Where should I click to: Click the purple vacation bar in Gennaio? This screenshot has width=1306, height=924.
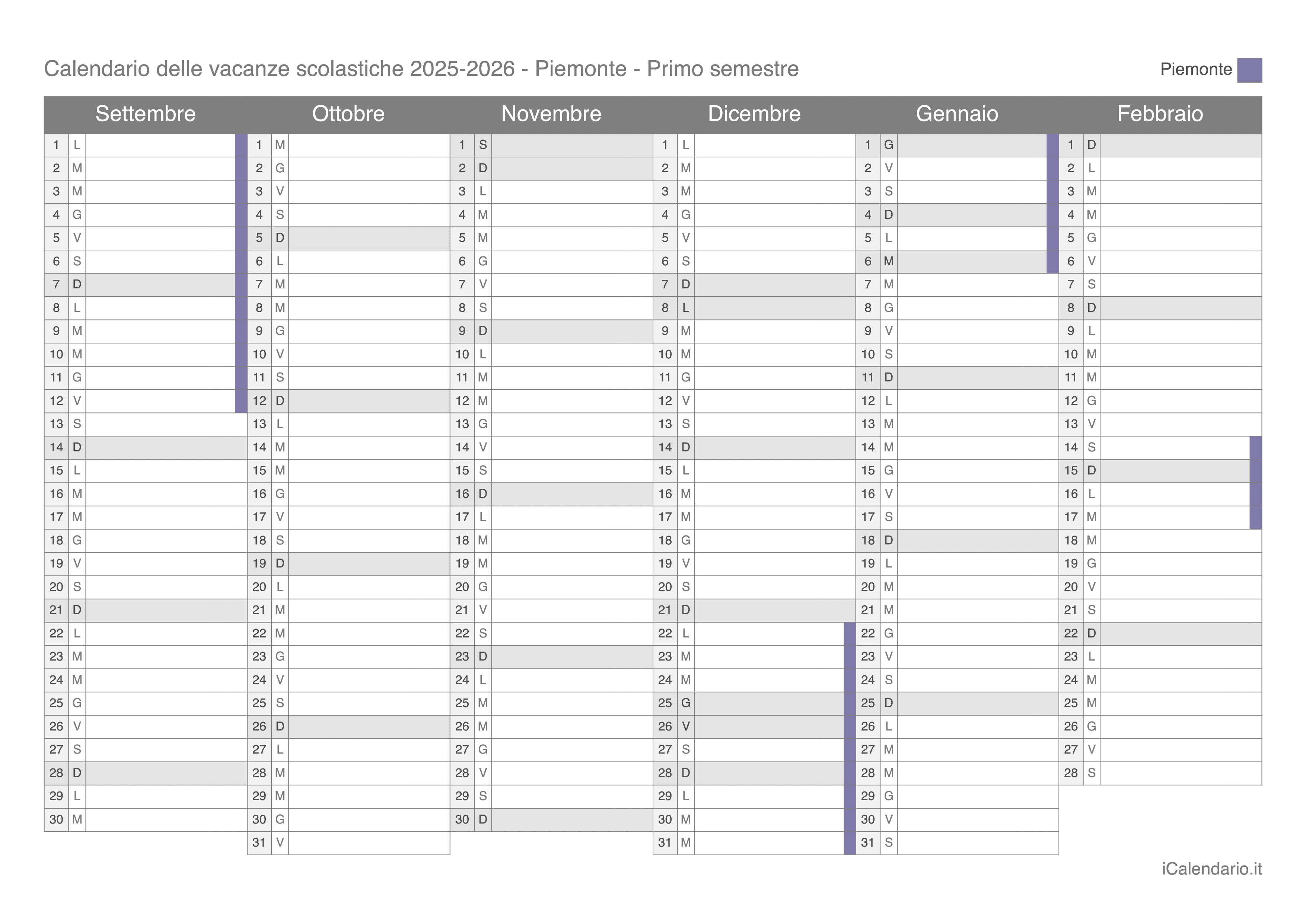point(1053,203)
